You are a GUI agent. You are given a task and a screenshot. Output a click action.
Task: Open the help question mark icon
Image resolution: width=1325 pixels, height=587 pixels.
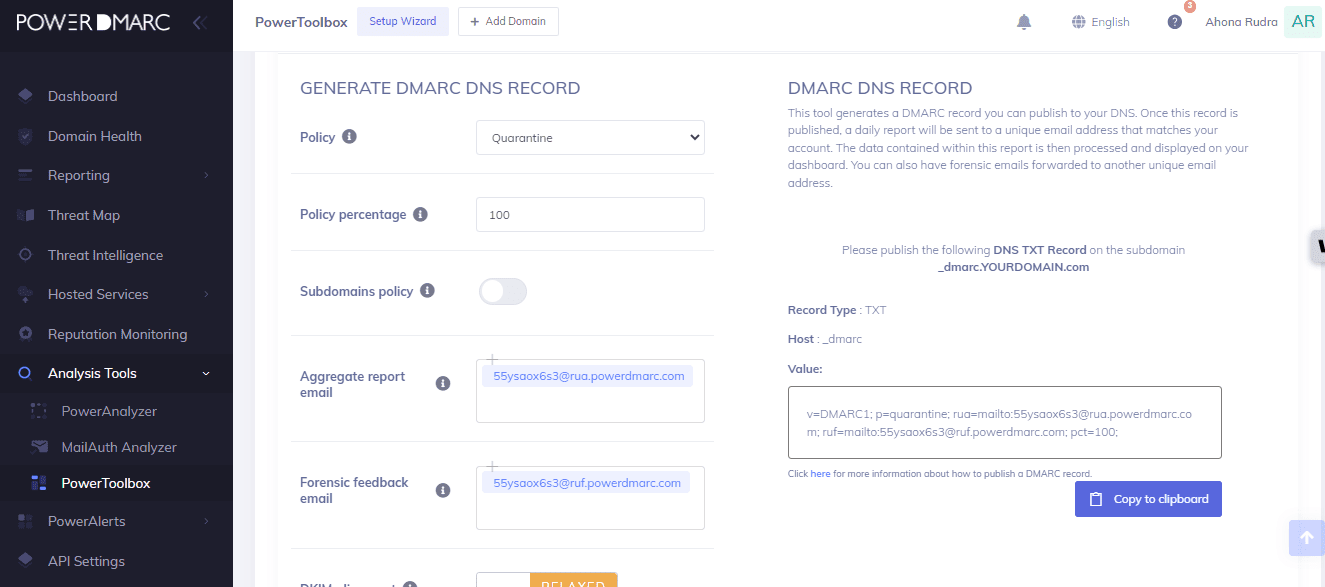click(x=1174, y=22)
